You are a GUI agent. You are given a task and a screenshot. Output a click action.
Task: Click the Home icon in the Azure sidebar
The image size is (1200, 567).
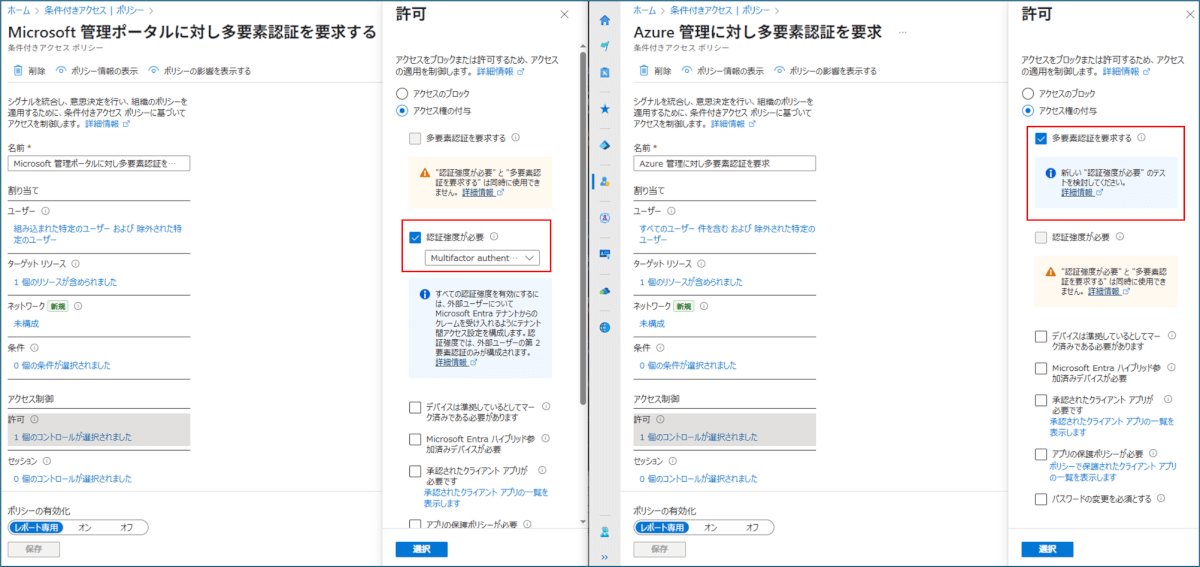(x=604, y=20)
